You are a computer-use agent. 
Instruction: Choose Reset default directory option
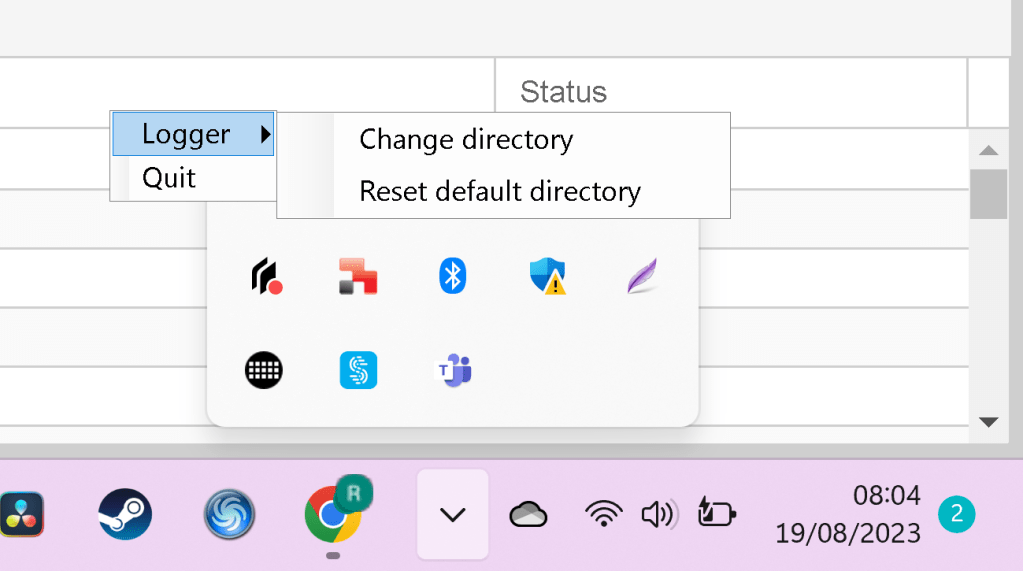tap(500, 191)
